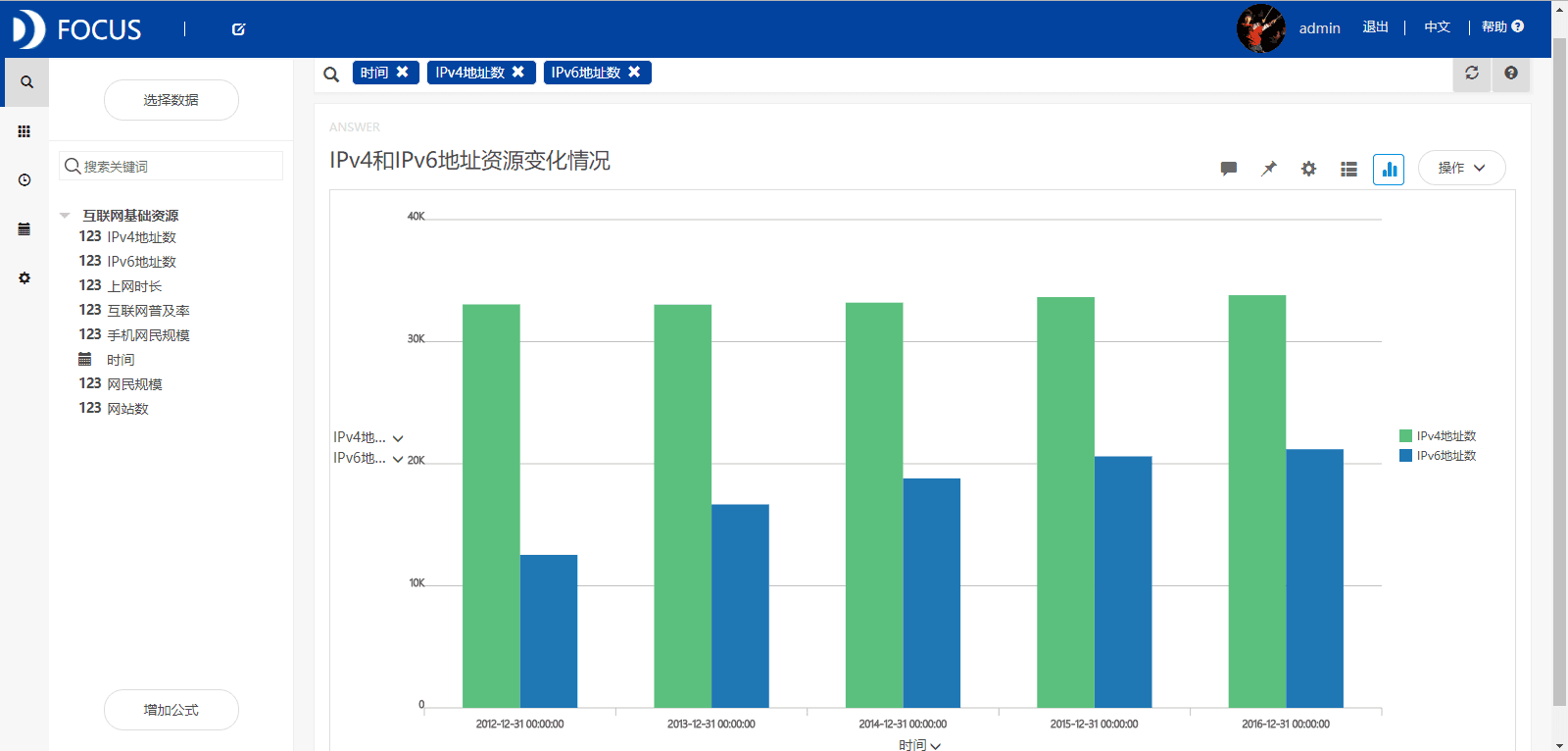Select 时间 column in data list
Screen dimensions: 1568x751
(x=121, y=360)
